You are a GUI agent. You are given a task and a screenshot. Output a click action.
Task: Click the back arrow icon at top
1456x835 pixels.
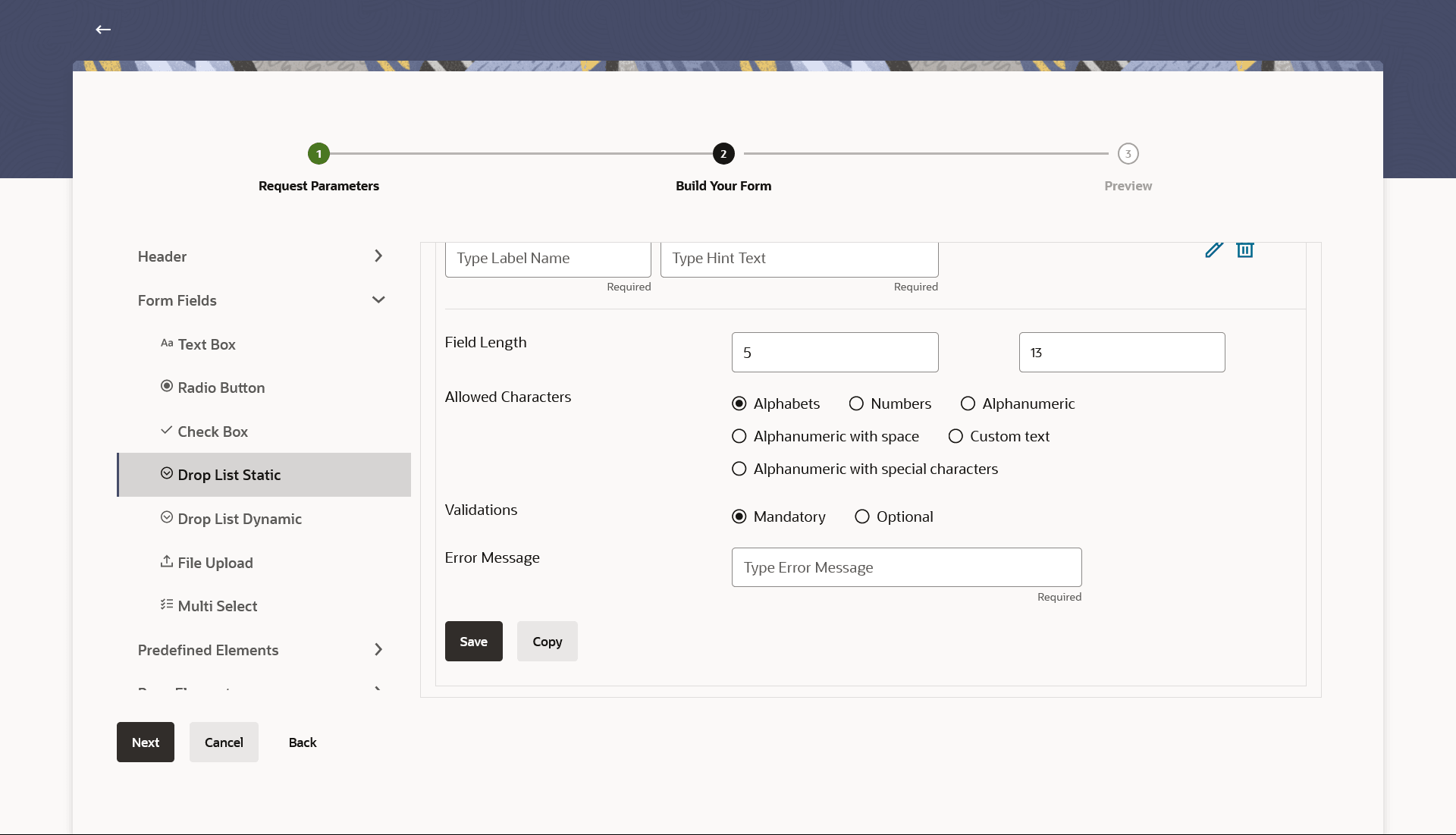coord(103,30)
